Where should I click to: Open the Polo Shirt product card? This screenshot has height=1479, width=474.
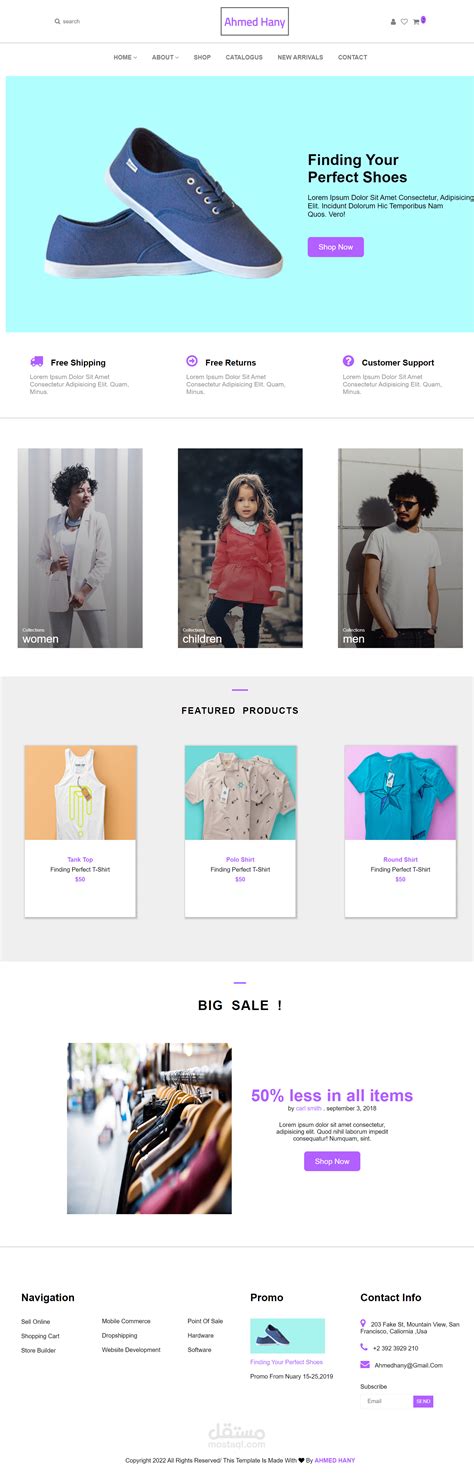tap(240, 831)
